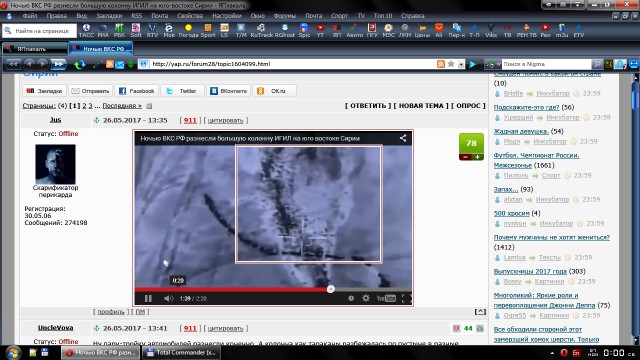
Task: Open the RuTrack bookmark icon
Action: click(x=261, y=31)
